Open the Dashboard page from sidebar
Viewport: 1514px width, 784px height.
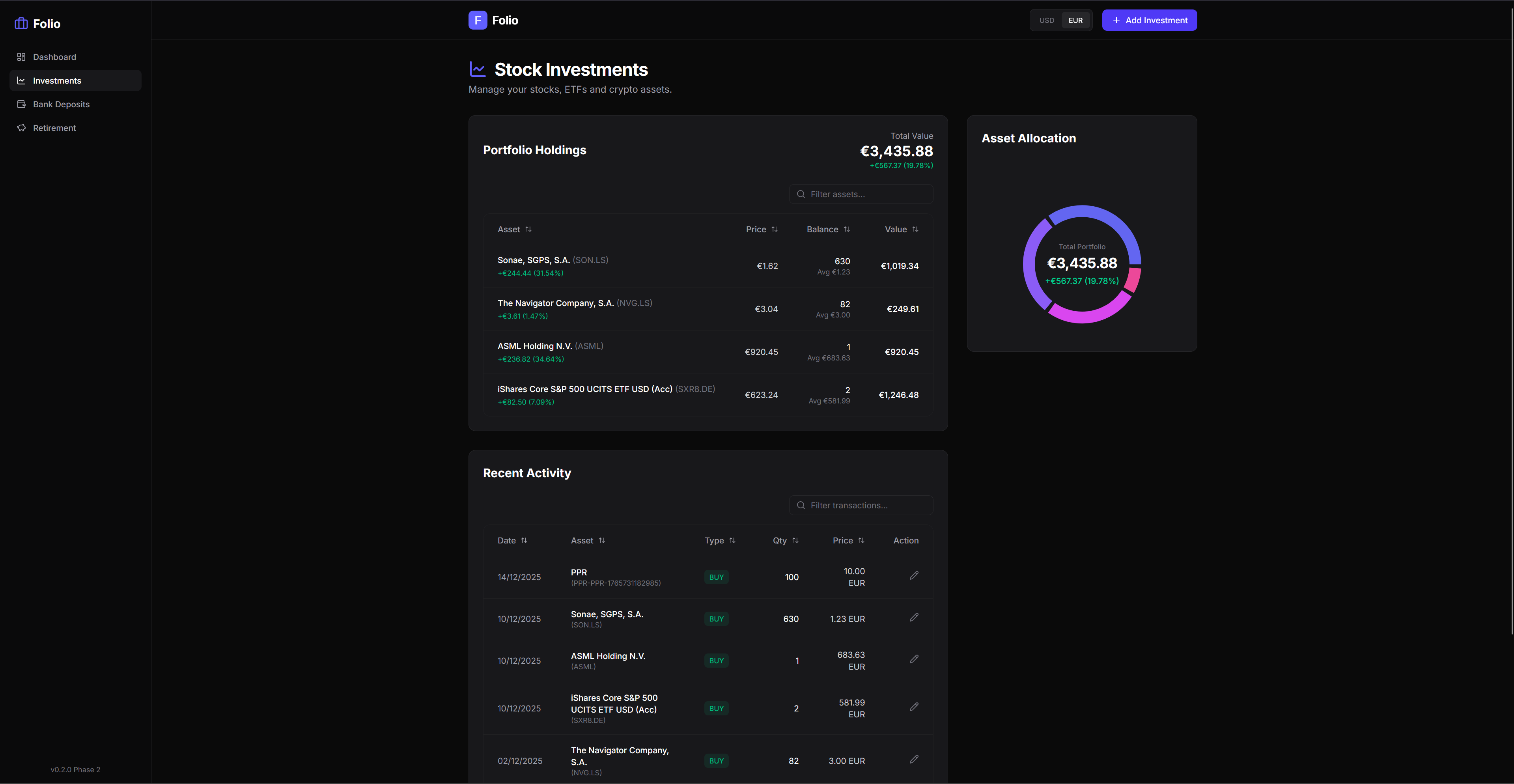pos(54,56)
